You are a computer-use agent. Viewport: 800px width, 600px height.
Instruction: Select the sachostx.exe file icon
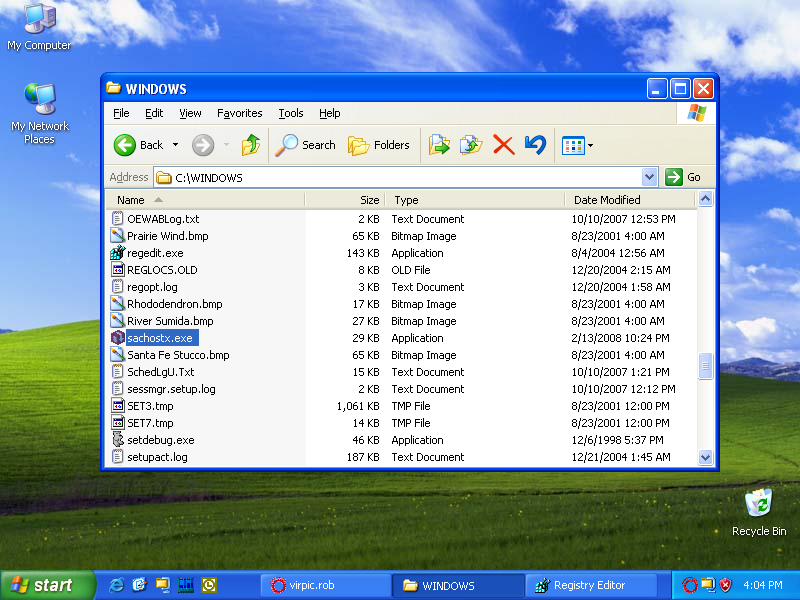(x=118, y=338)
